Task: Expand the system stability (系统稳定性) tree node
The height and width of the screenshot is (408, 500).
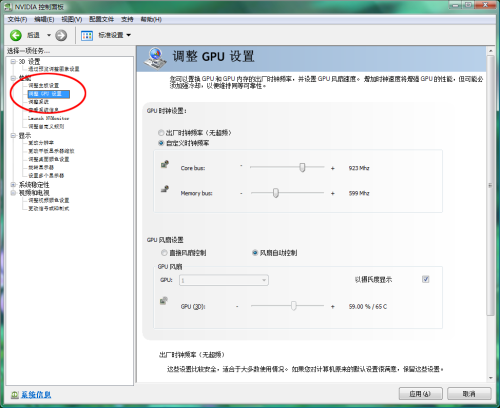Action: 13,184
